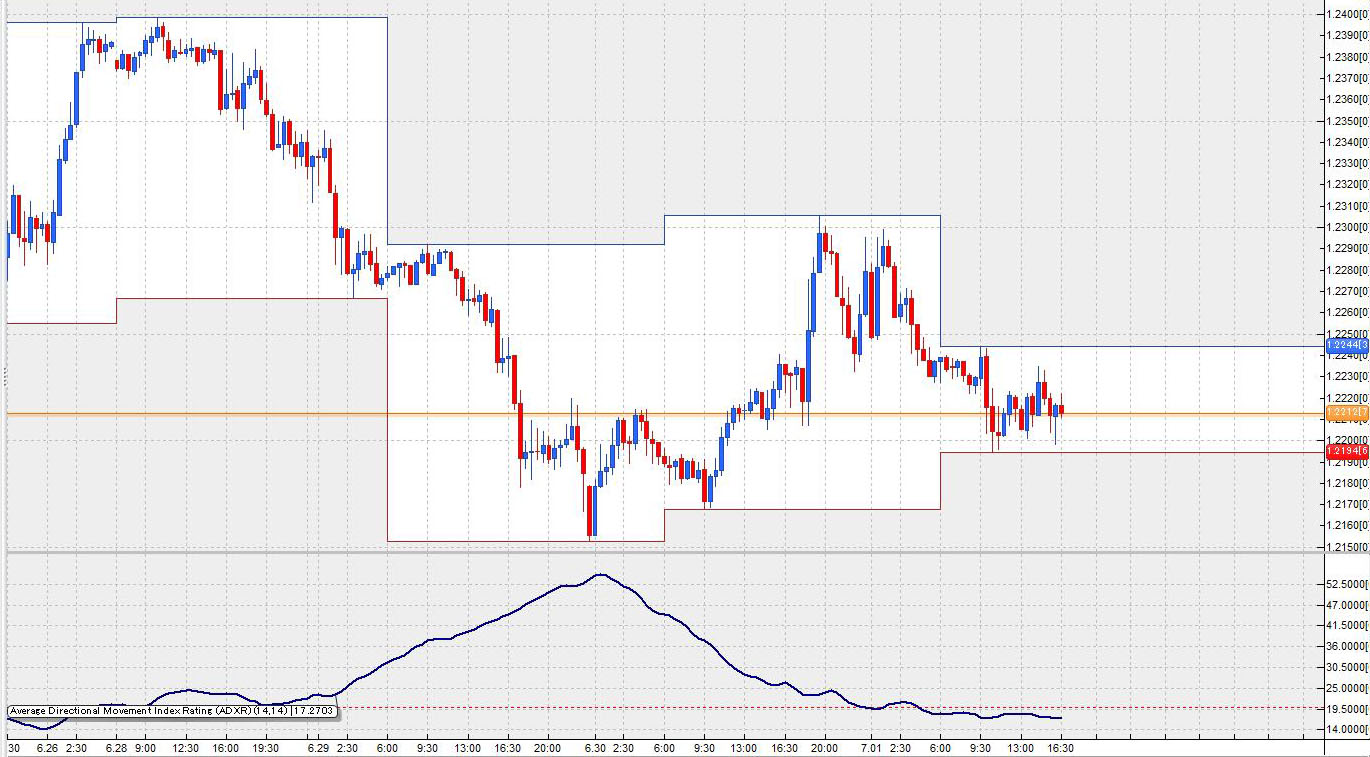Click the 1.2360 price axis label
The height and width of the screenshot is (757, 1370).
click(1348, 99)
